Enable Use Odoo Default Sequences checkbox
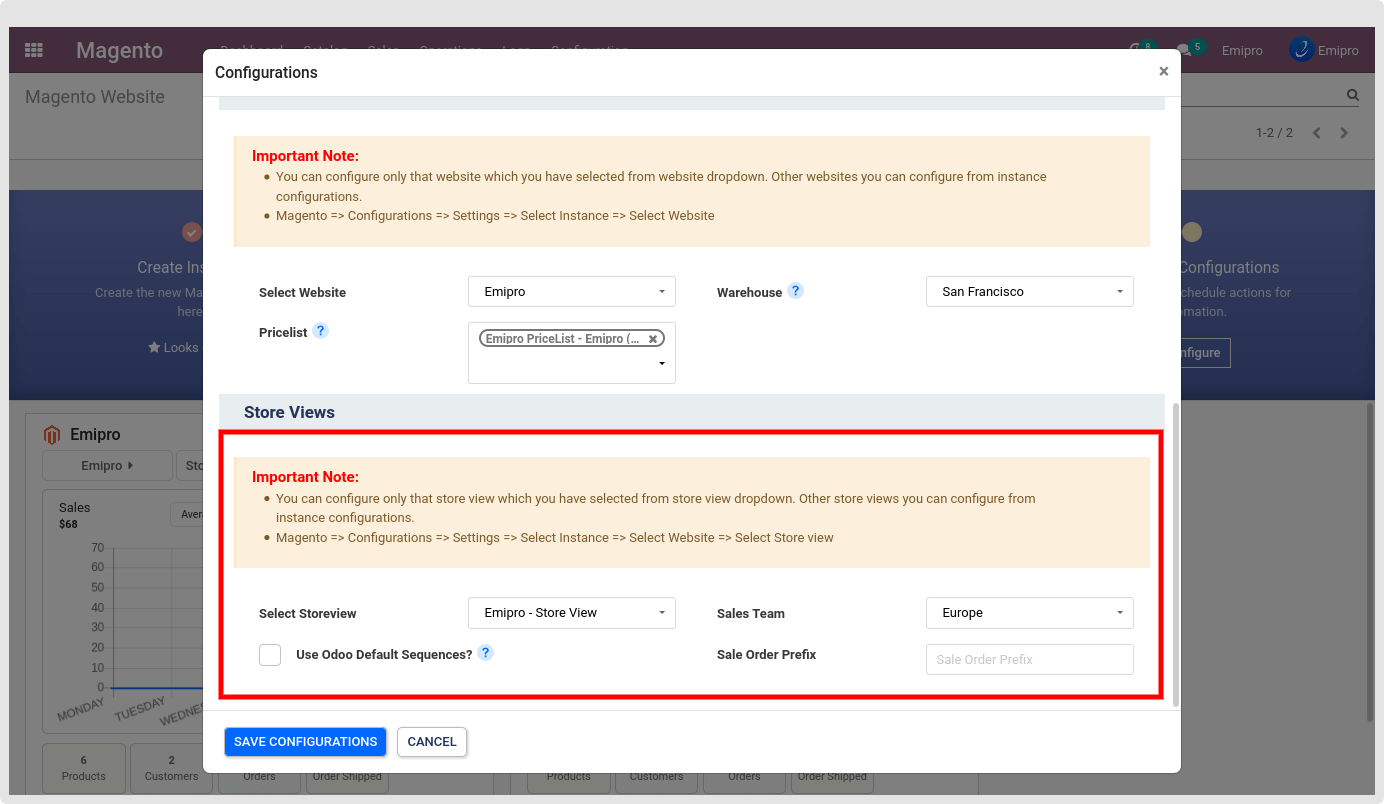1384x804 pixels. [270, 655]
